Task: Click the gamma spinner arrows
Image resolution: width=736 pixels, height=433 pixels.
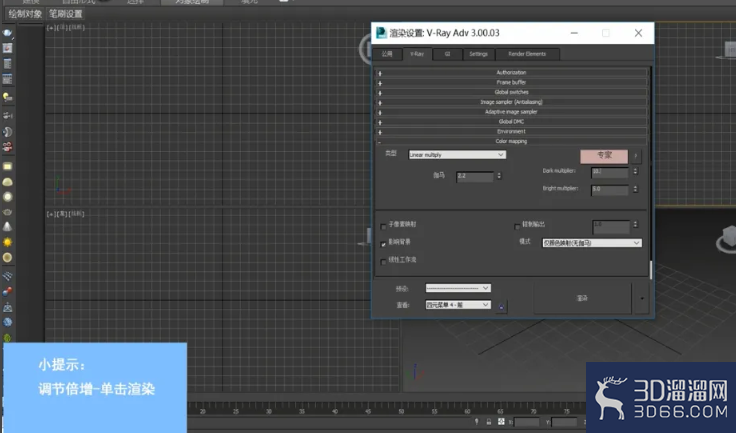Action: (x=499, y=176)
